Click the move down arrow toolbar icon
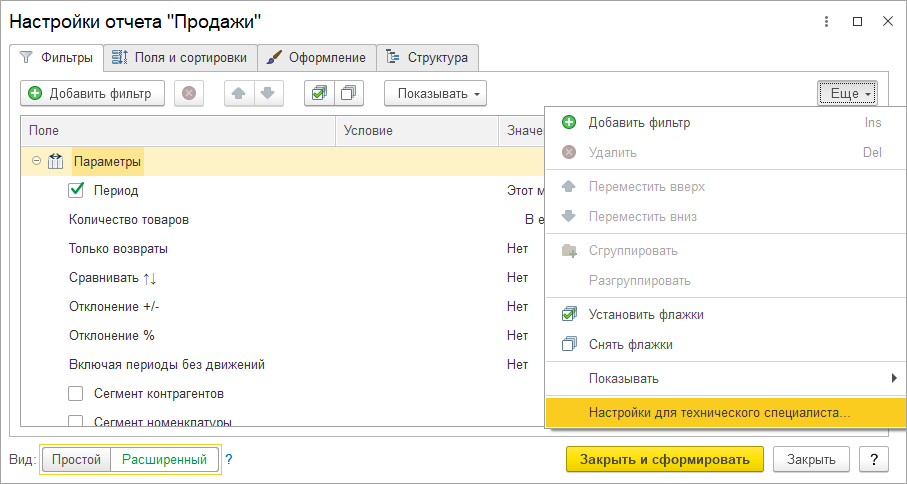This screenshot has width=907, height=484. [x=266, y=94]
